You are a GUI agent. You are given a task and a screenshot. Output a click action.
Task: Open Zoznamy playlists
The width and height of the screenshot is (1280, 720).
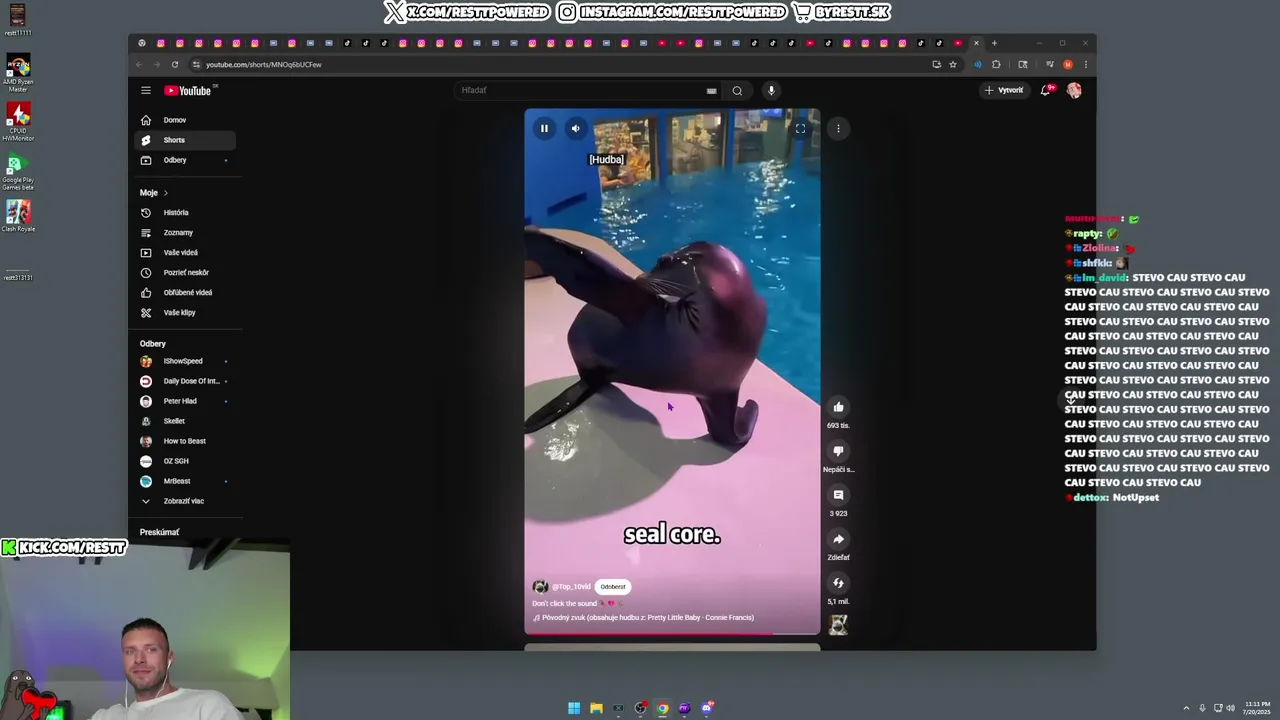(x=185, y=232)
